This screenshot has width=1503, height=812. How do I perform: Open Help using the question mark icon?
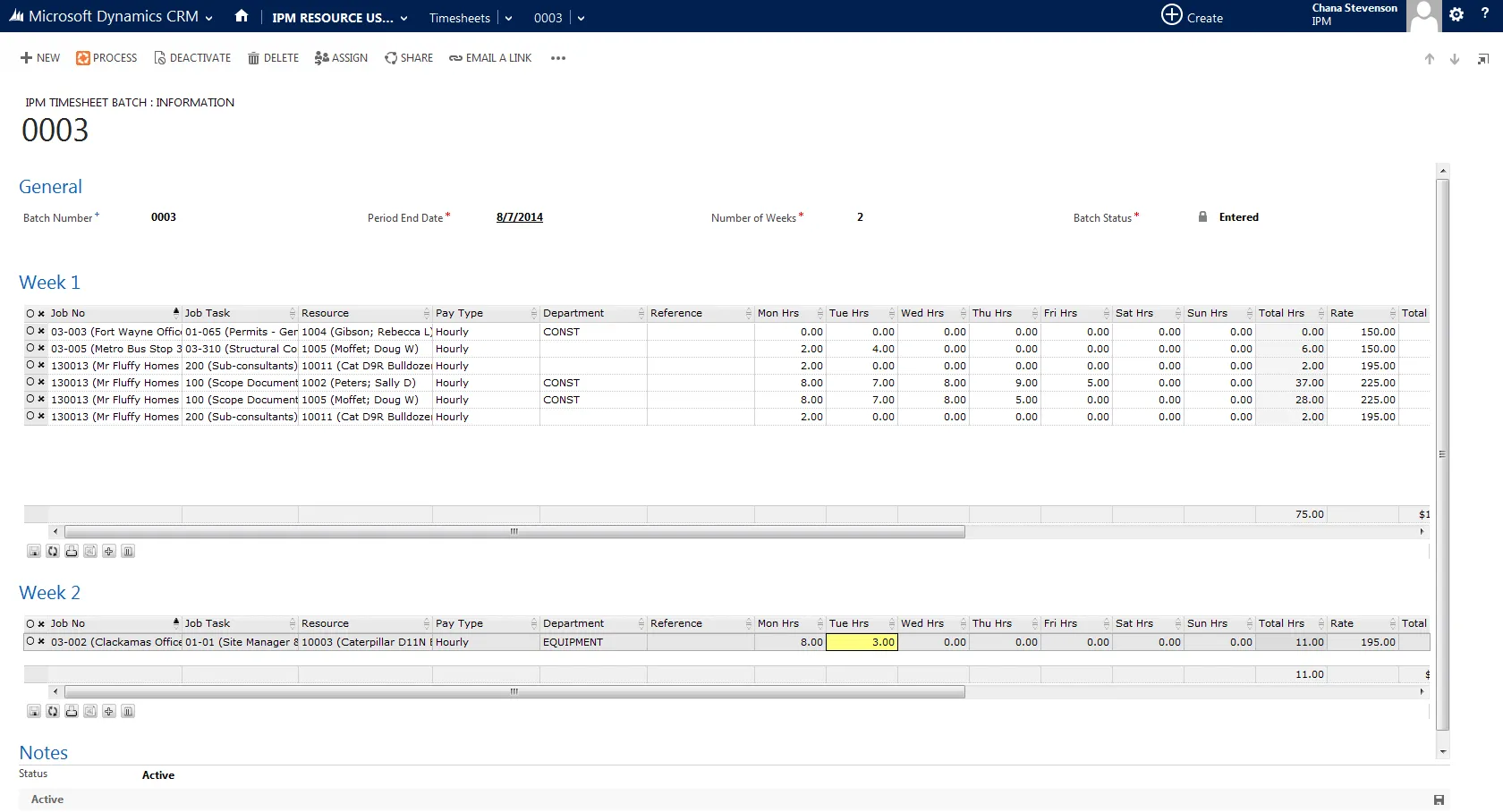pos(1485,15)
